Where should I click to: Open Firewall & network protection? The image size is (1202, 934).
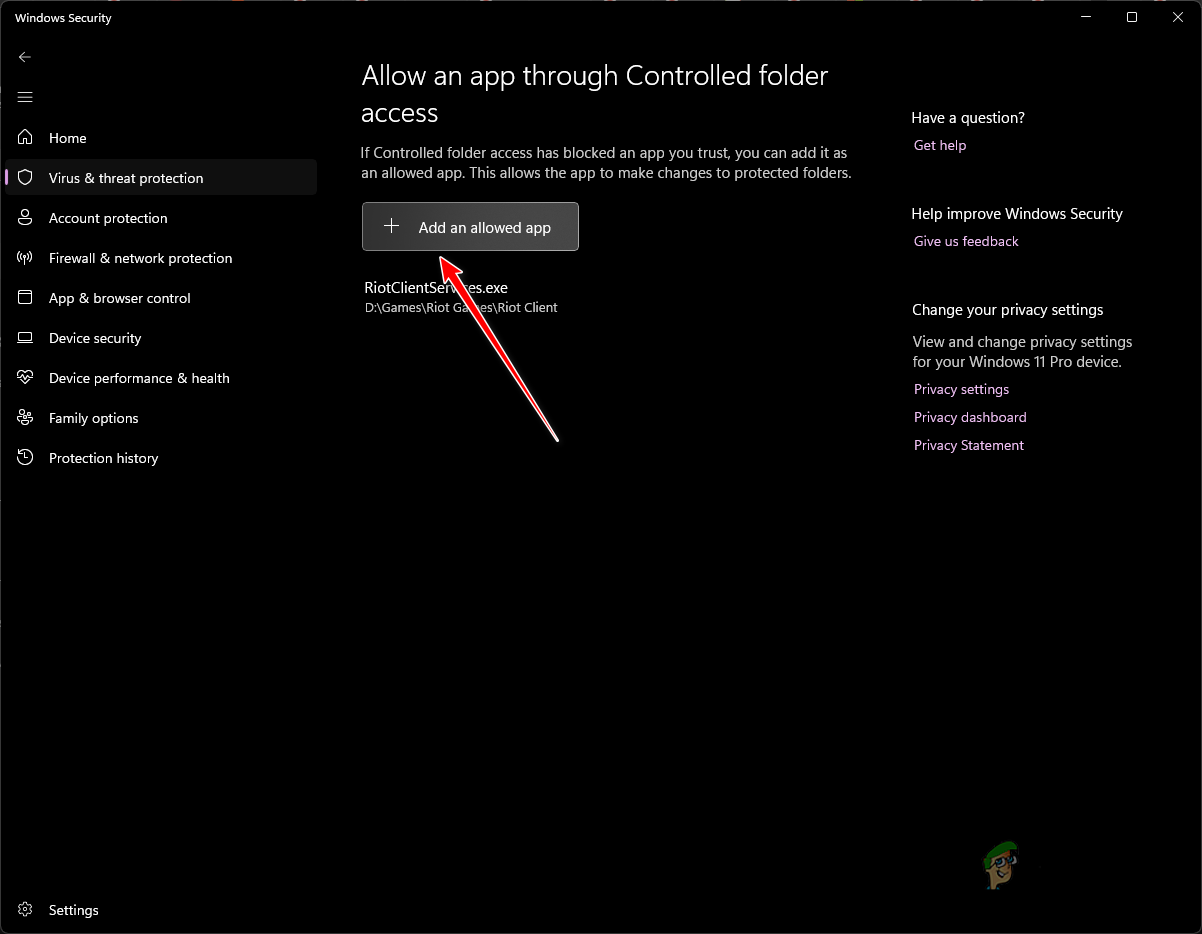(x=140, y=258)
